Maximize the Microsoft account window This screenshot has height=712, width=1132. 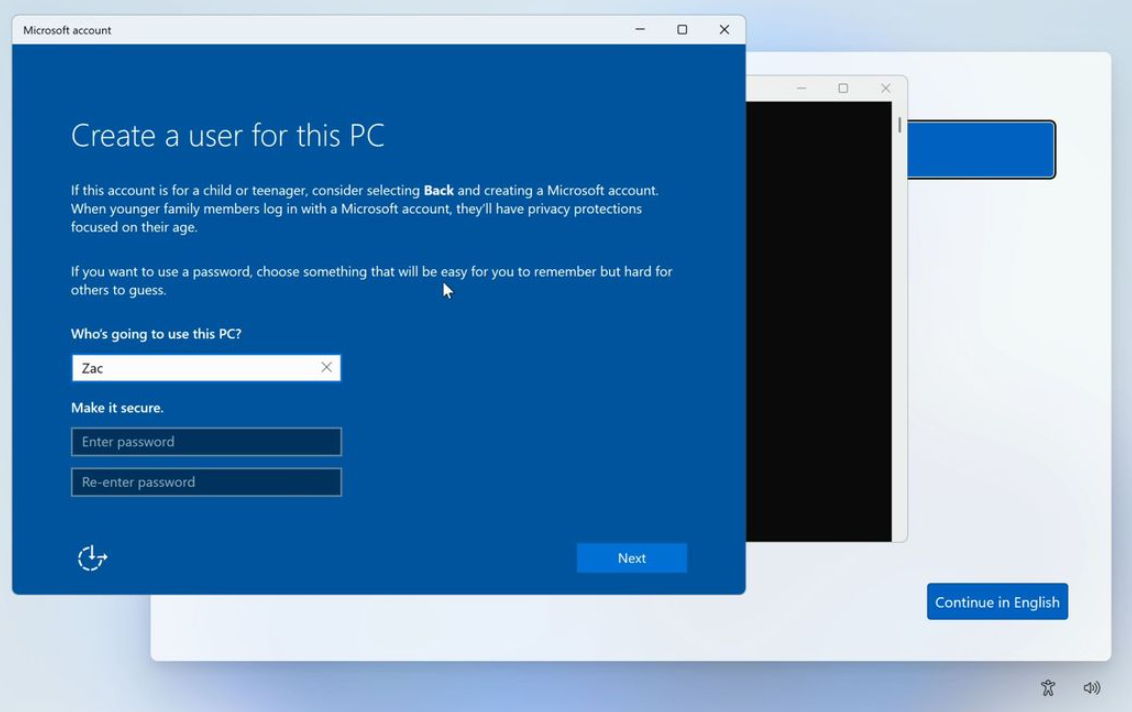tap(682, 30)
